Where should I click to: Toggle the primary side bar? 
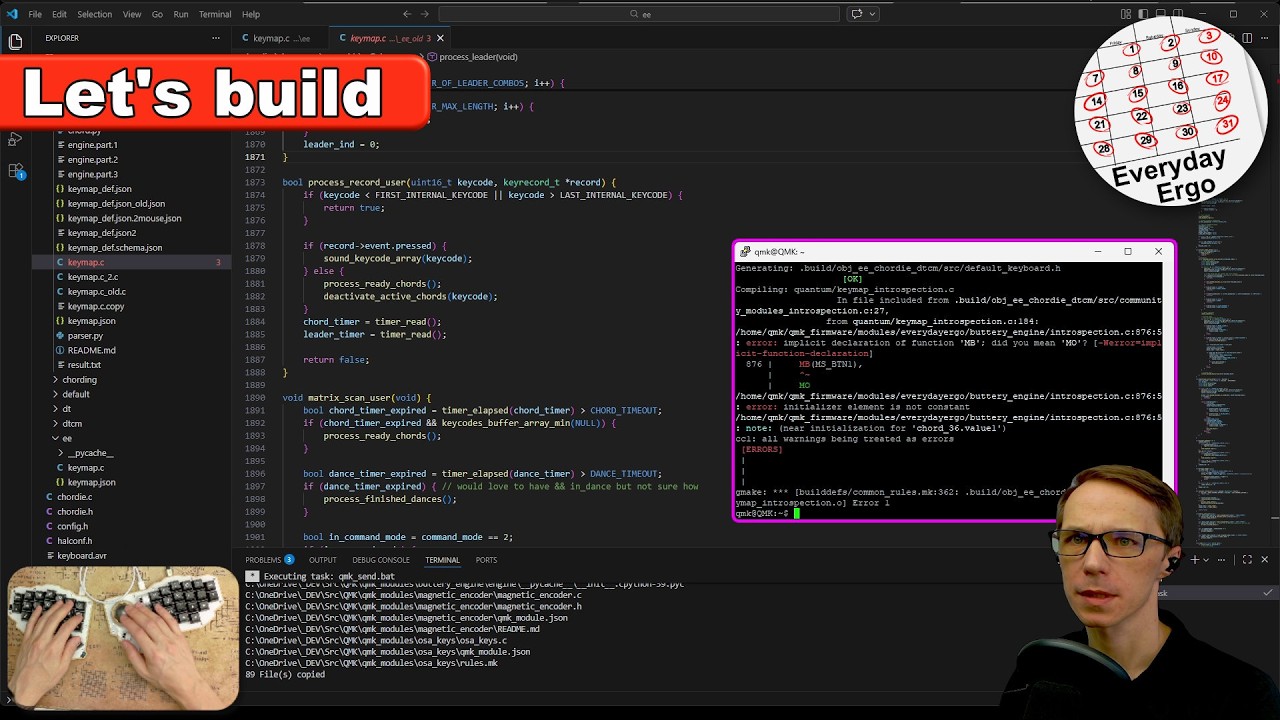click(x=1142, y=14)
